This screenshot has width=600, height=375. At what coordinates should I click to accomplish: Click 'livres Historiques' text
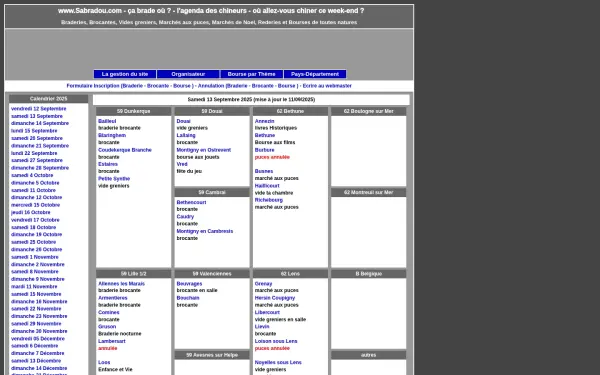276,128
